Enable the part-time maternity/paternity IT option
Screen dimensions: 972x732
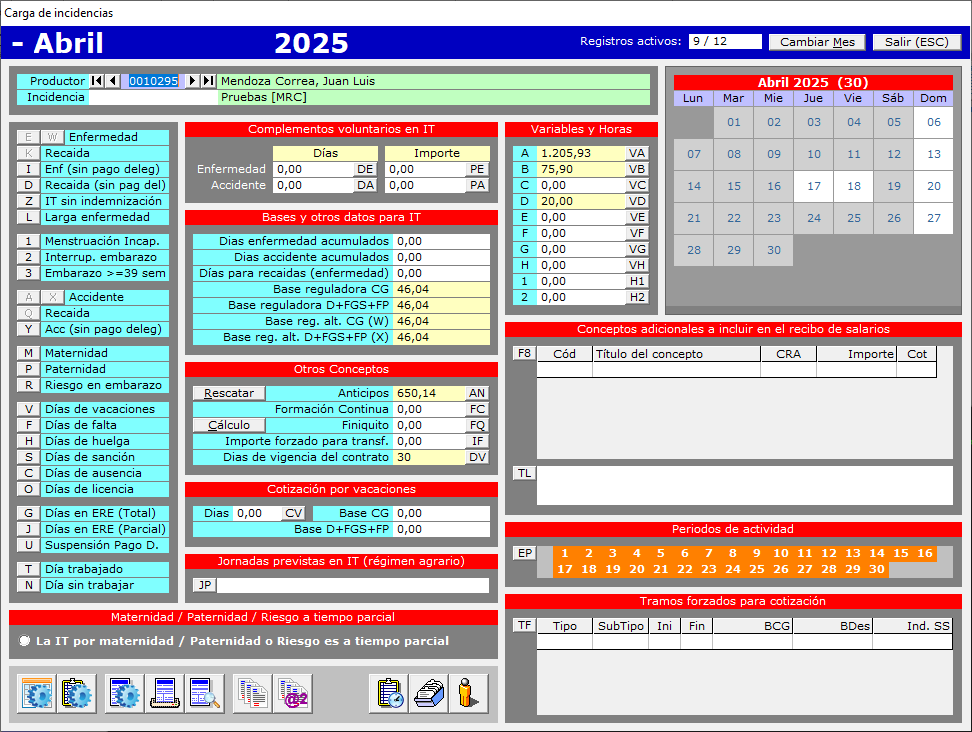pyautogui.click(x=24, y=641)
